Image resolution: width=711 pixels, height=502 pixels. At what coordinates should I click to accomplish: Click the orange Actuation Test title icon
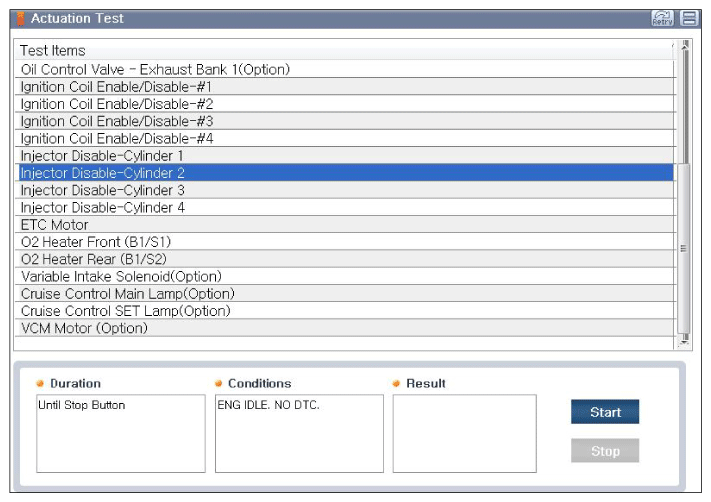[20, 19]
